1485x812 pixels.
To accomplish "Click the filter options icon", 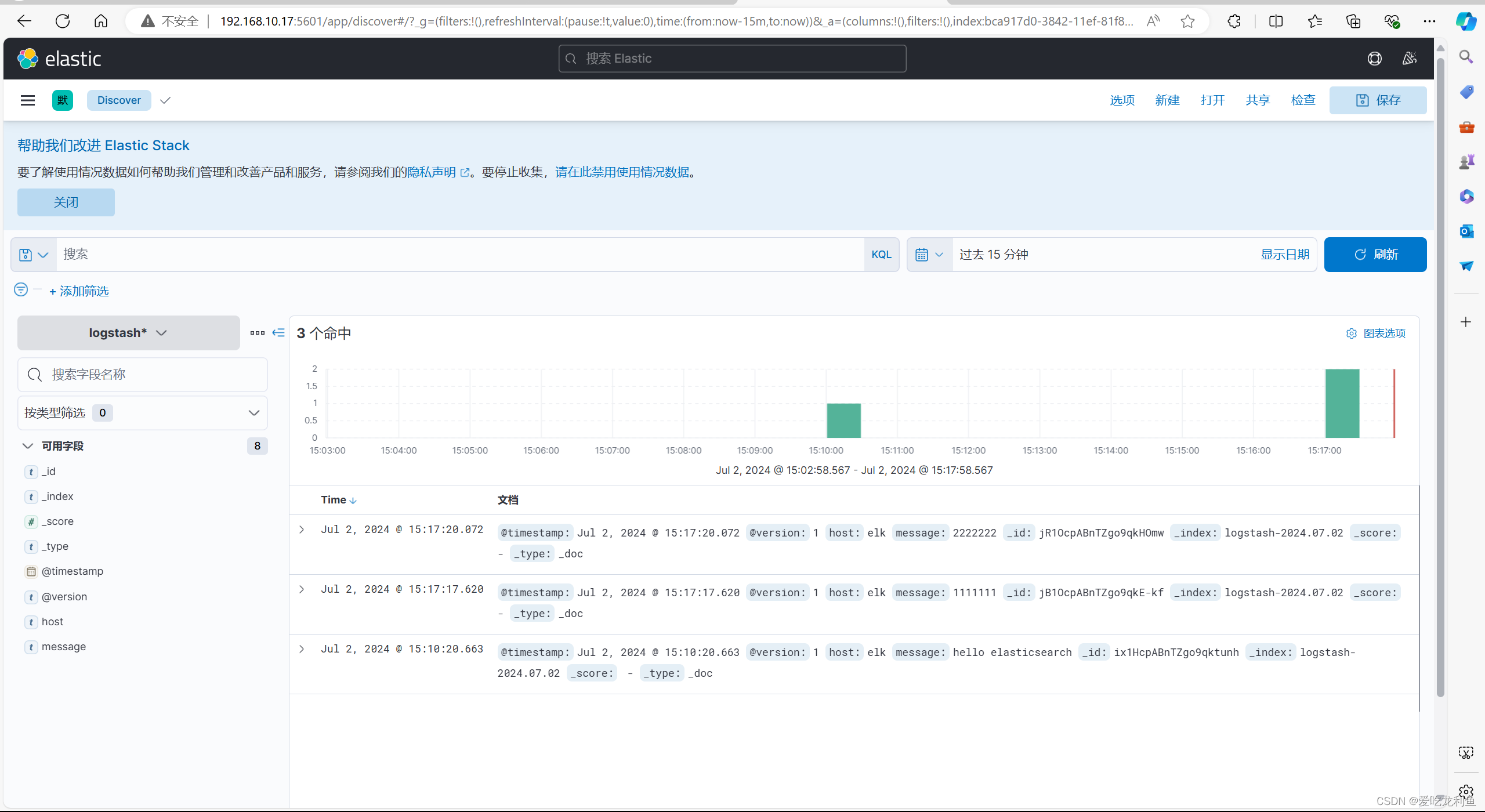I will coord(21,289).
